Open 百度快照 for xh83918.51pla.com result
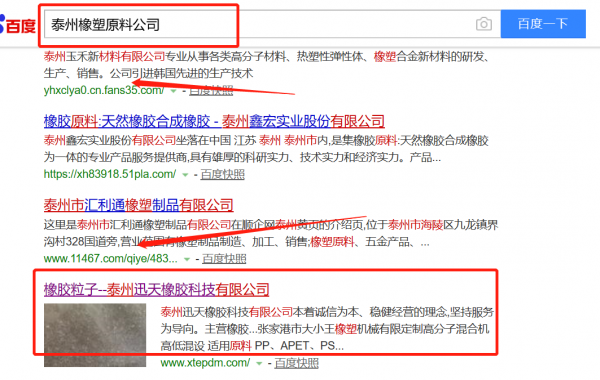This screenshot has width=600, height=380. 222,175
